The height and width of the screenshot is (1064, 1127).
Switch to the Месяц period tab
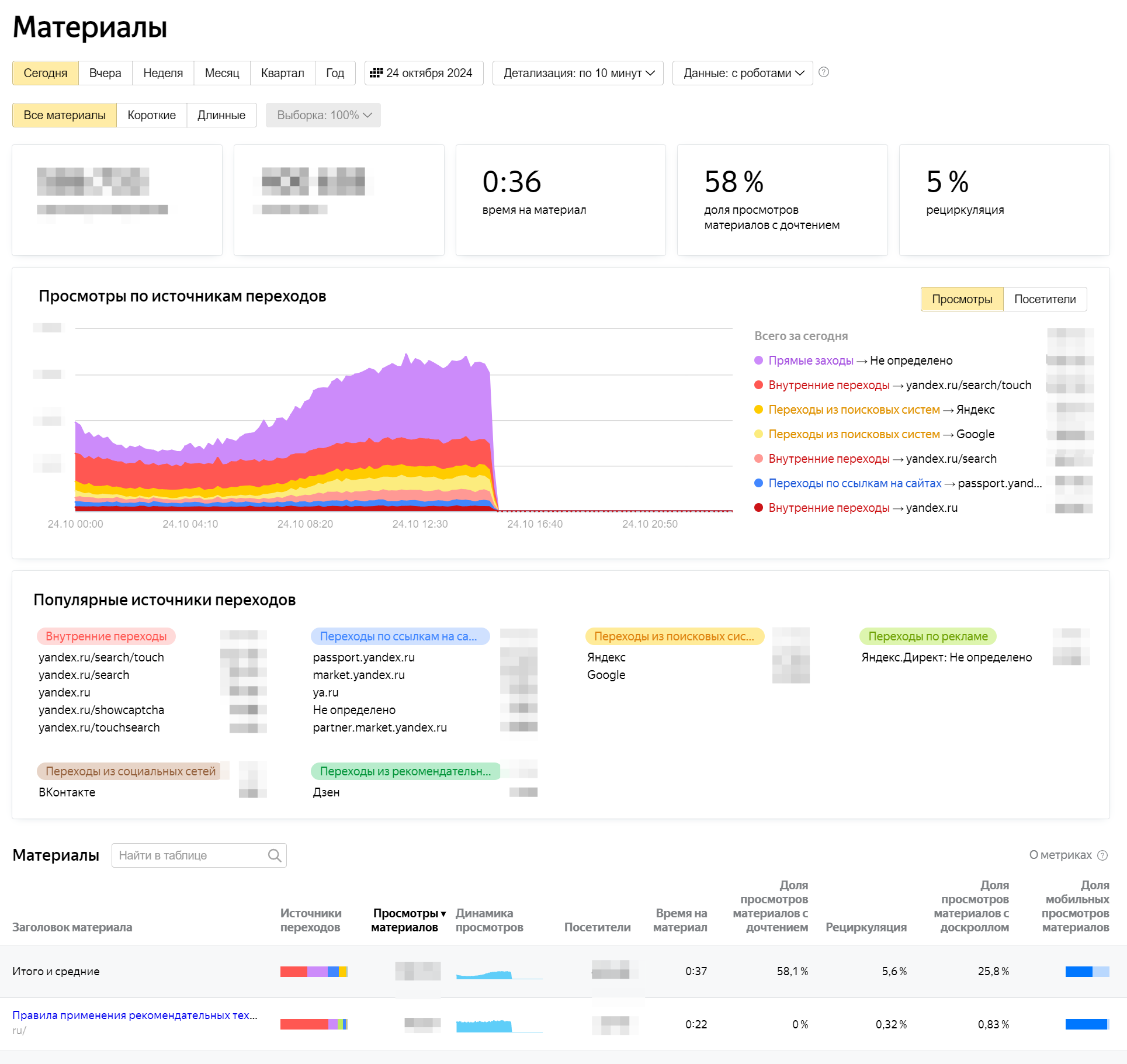222,73
